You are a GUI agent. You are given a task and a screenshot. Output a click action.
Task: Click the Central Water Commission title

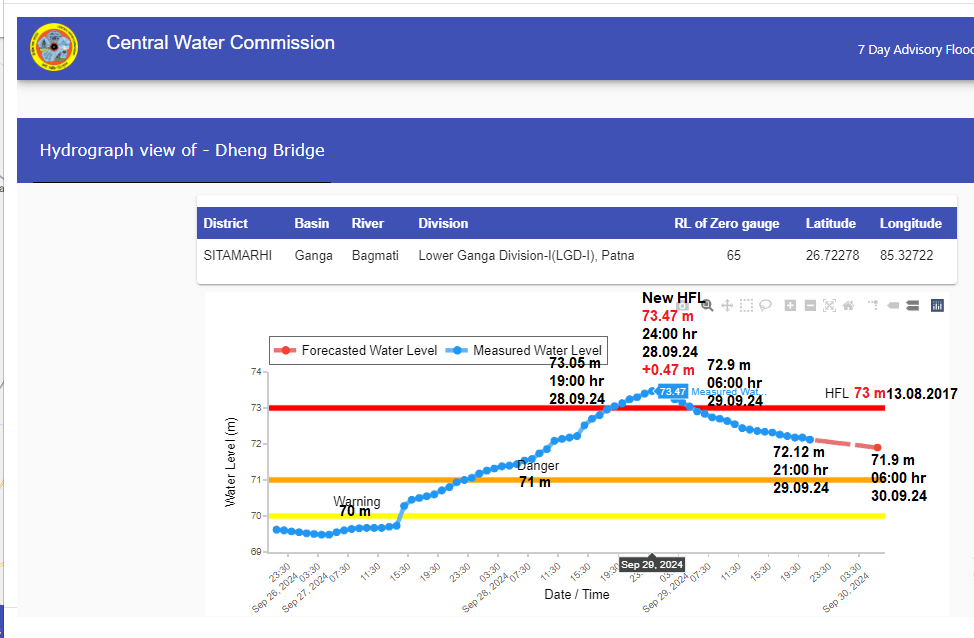click(x=221, y=43)
